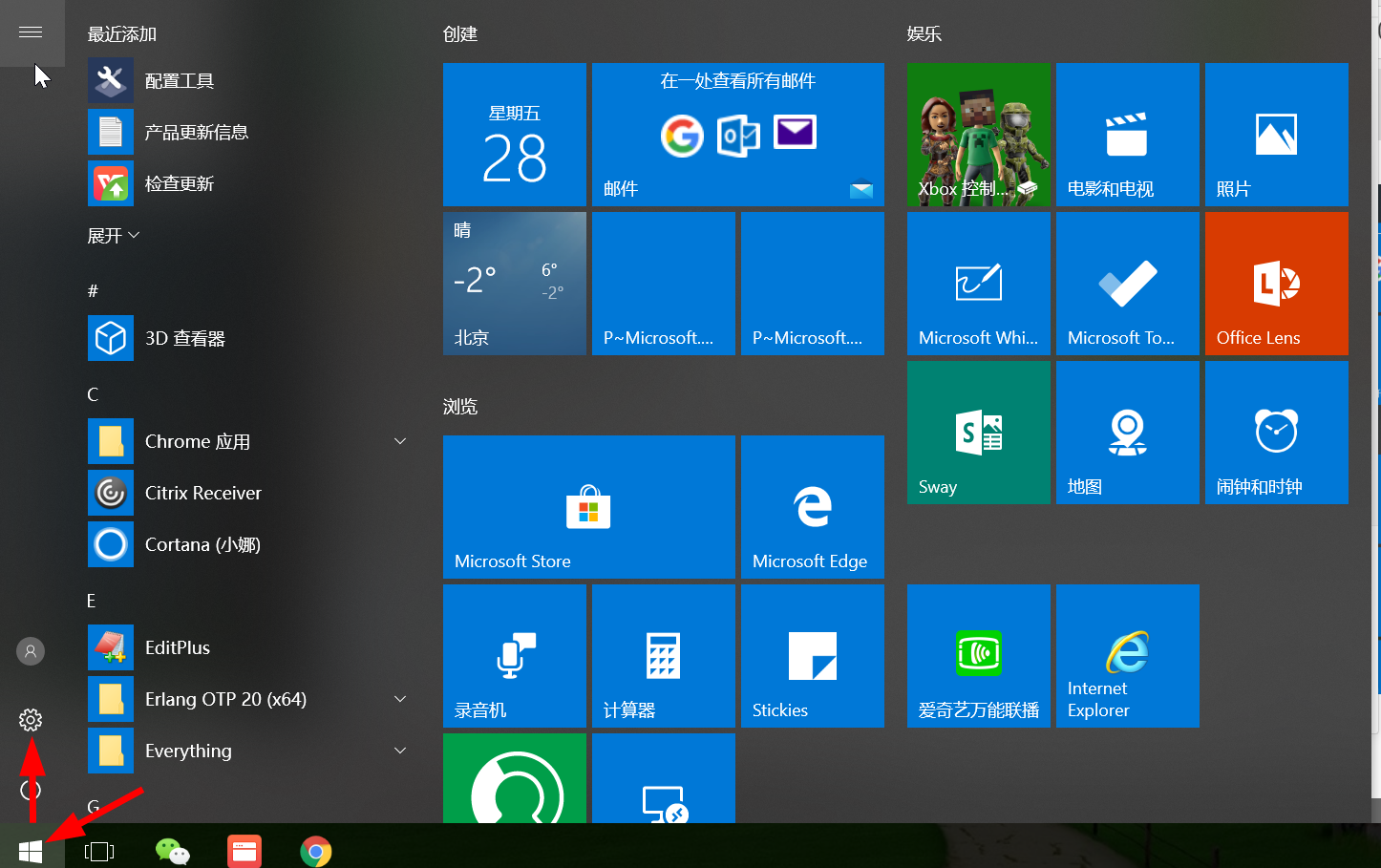The width and height of the screenshot is (1381, 868).
Task: Open 计算器 calculator tile
Action: click(664, 656)
